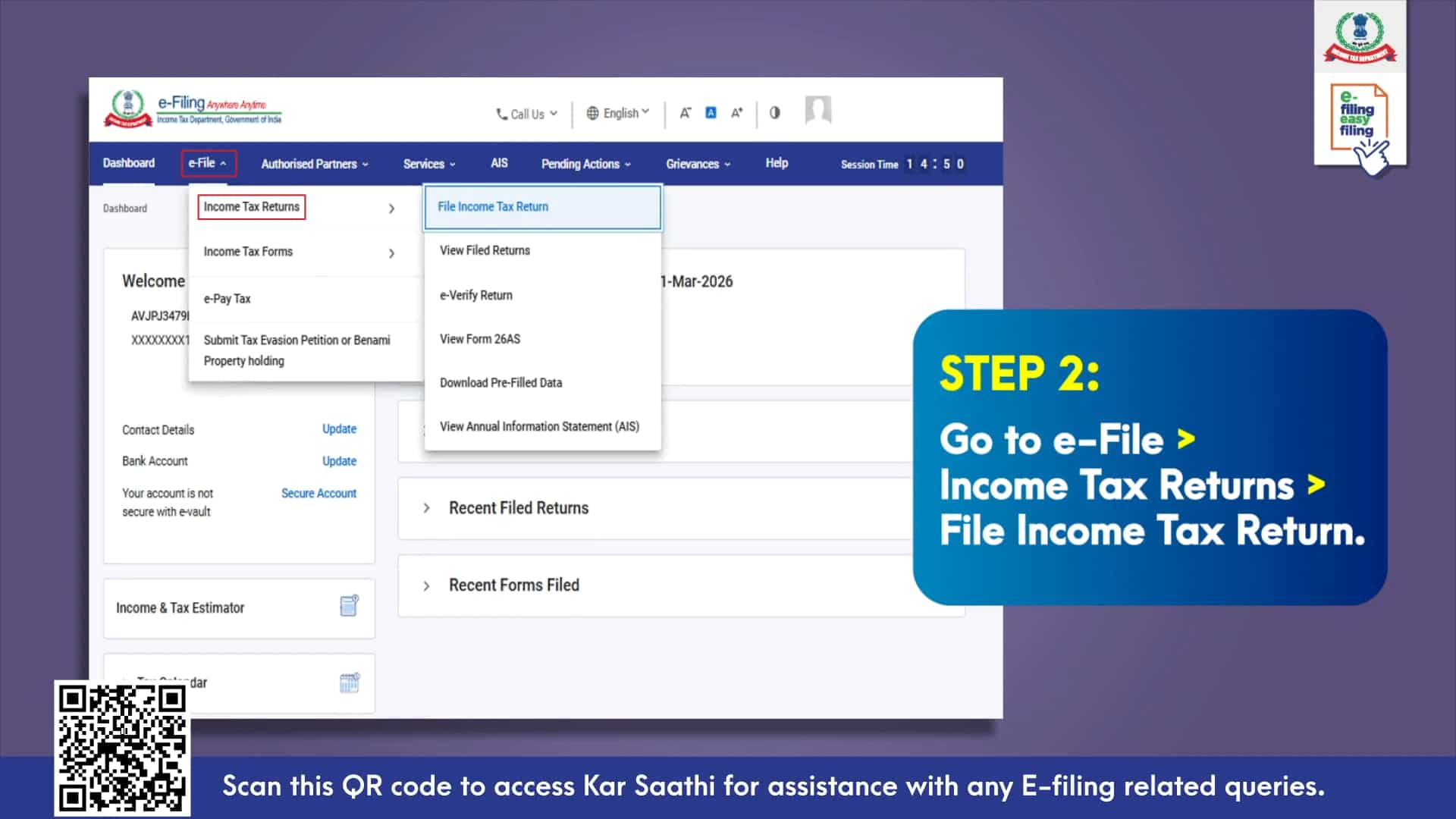Open Help menu item
Viewport: 1456px width, 819px height.
(777, 163)
